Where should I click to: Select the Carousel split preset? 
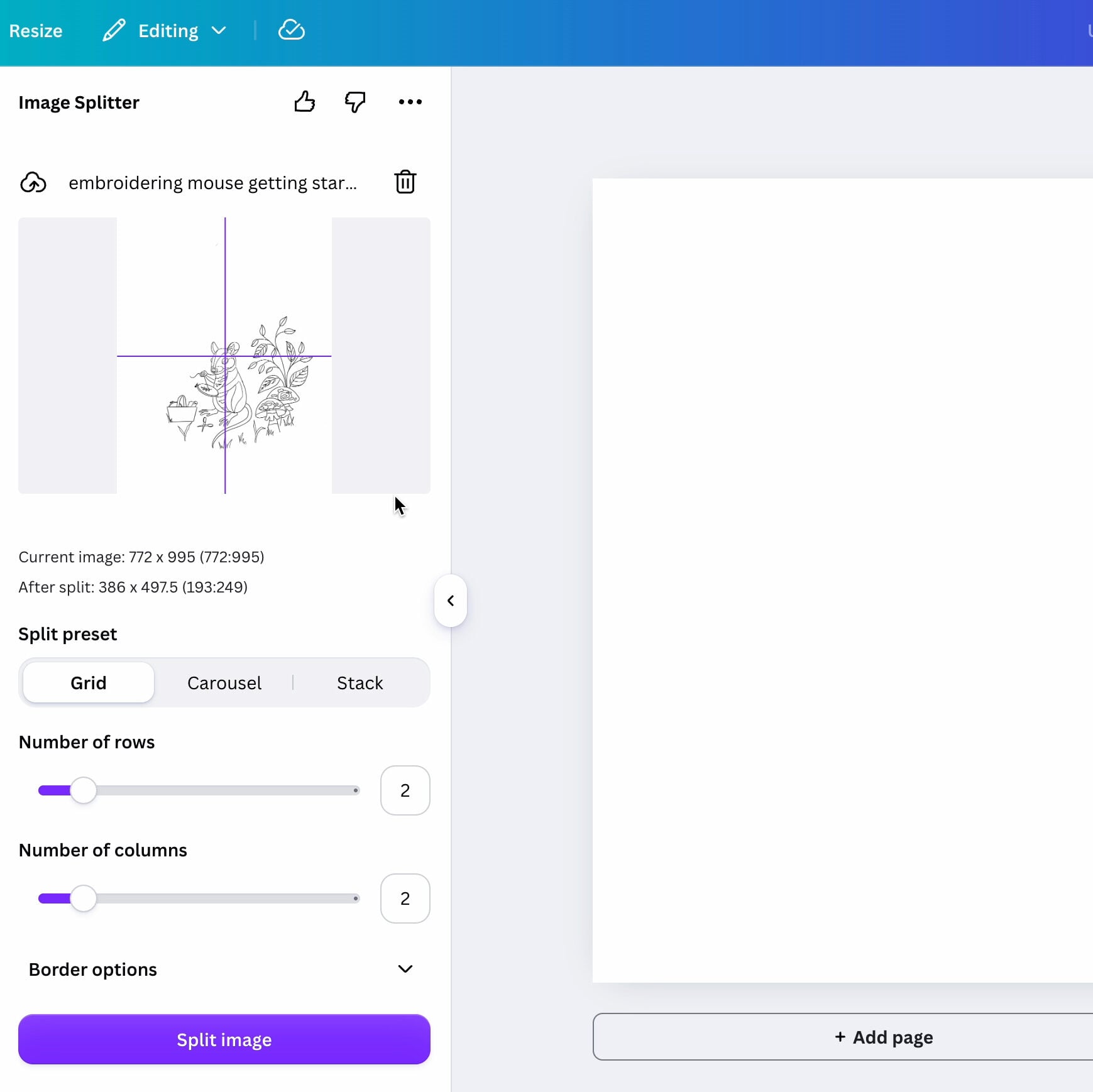click(224, 682)
